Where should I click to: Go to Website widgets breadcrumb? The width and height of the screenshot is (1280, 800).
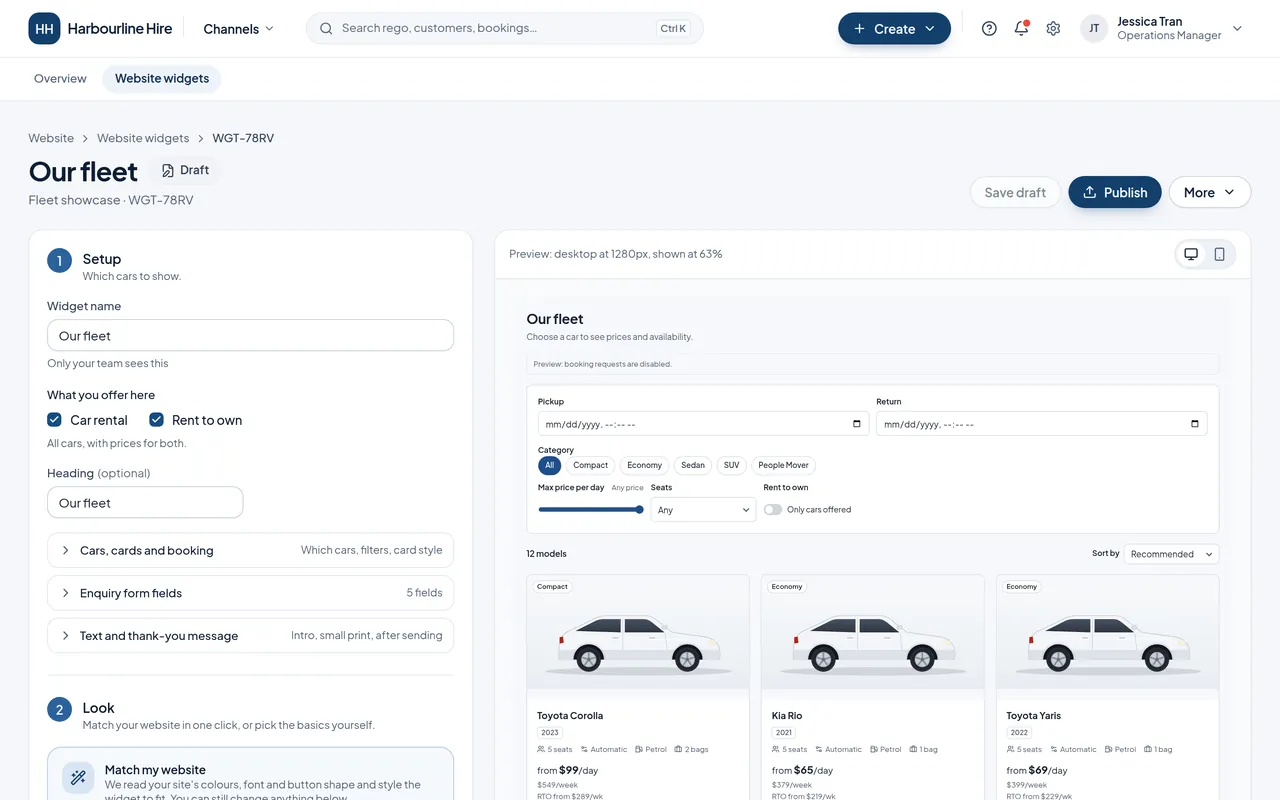[x=143, y=138]
